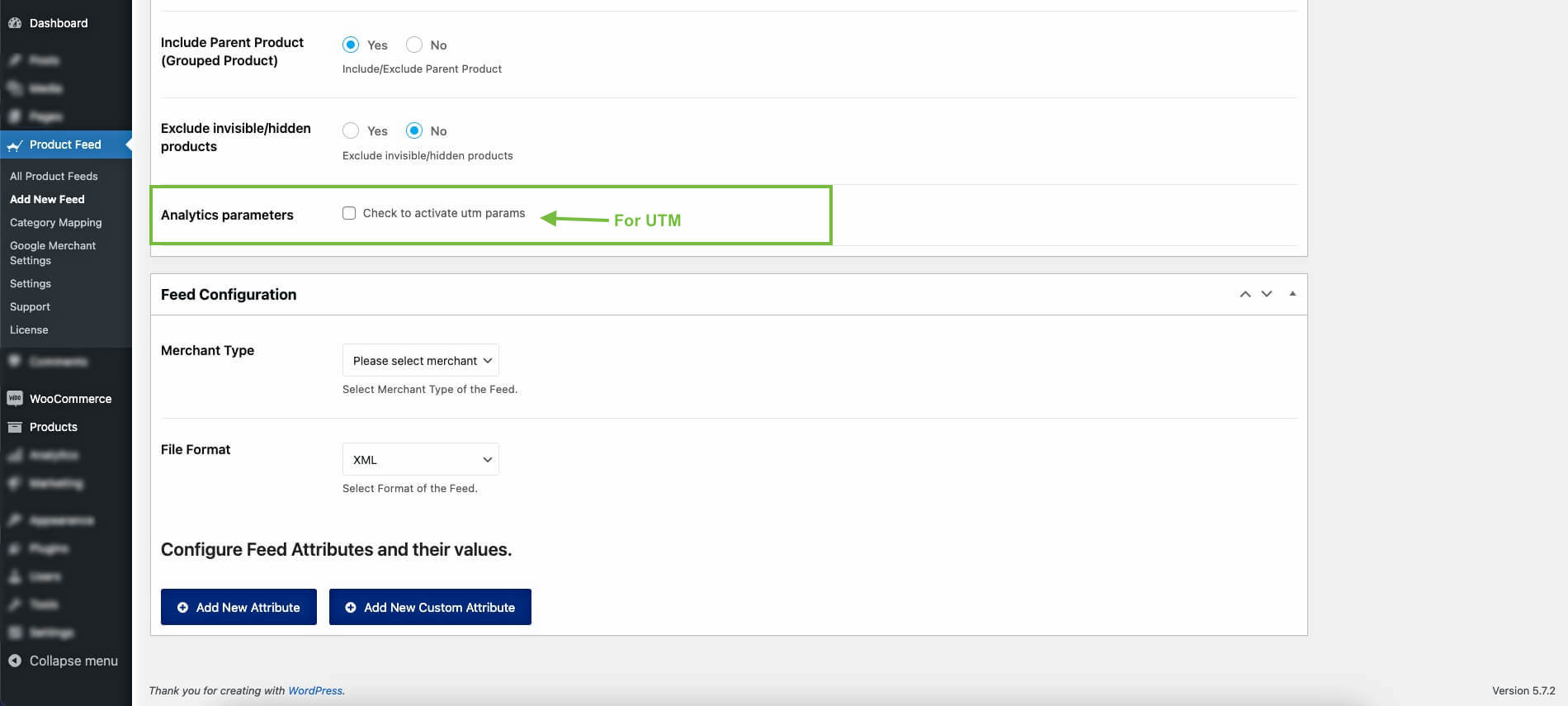The image size is (1568, 706).
Task: Click plus icon on Add New Attribute
Action: [182, 607]
